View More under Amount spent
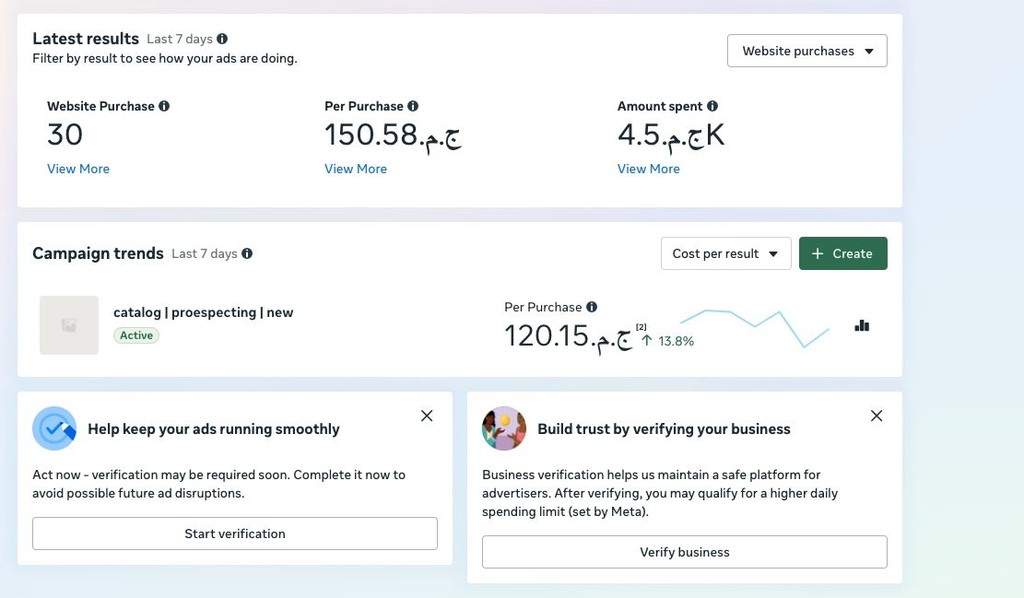 point(648,169)
